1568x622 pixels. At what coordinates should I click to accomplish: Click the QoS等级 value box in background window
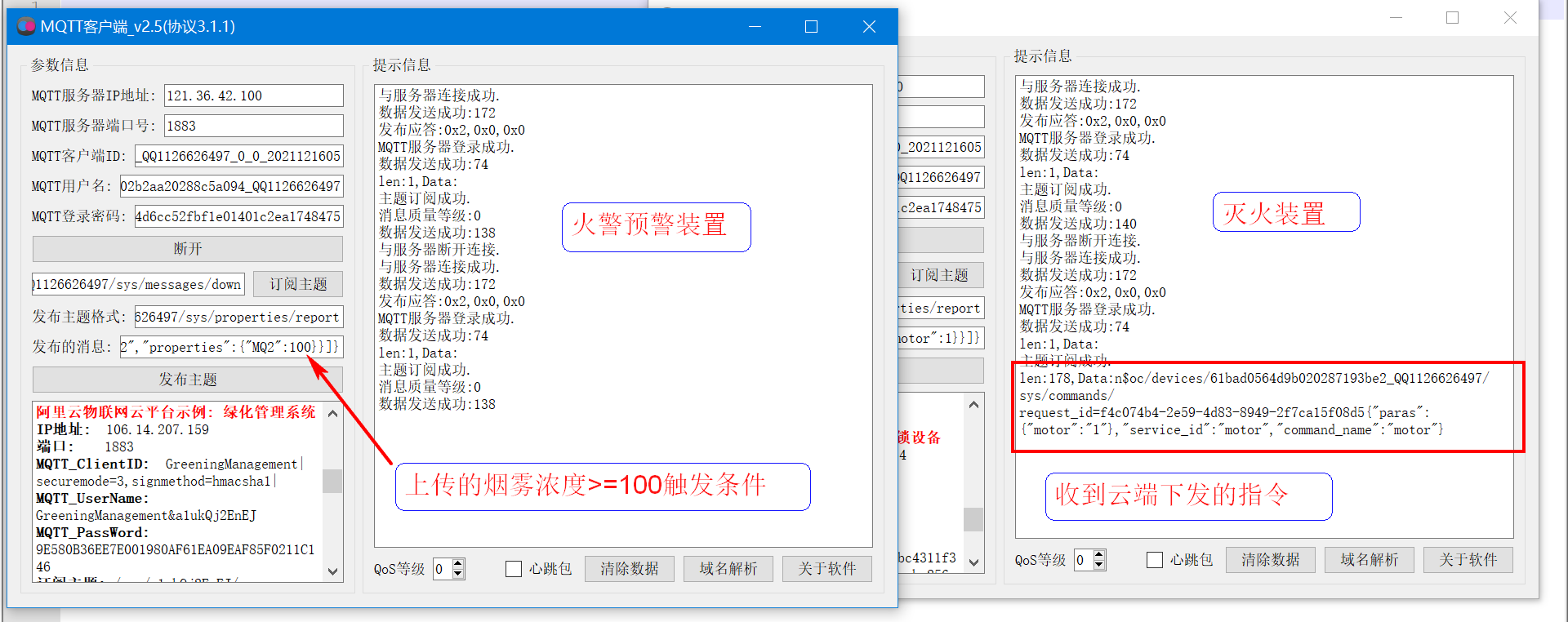tap(1083, 560)
